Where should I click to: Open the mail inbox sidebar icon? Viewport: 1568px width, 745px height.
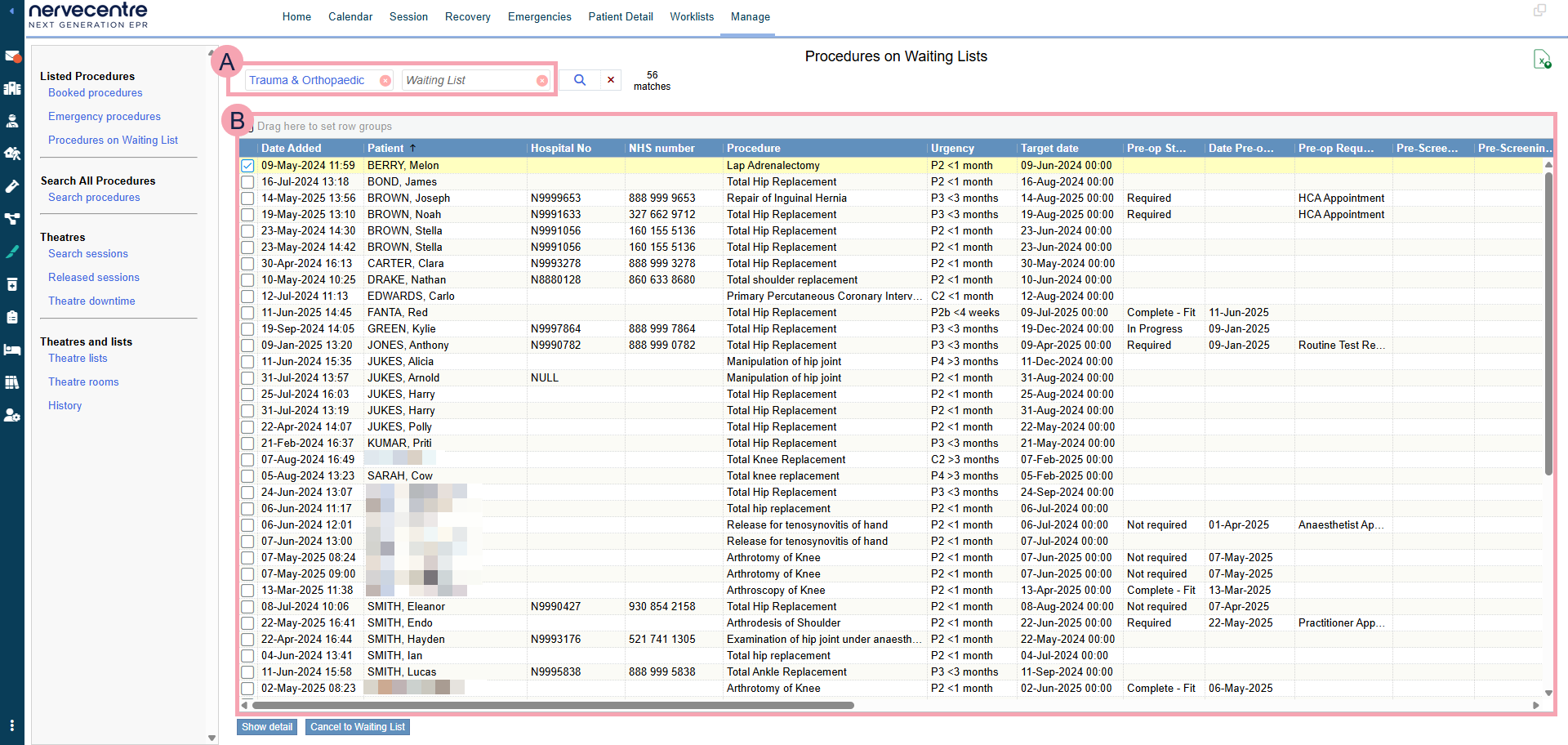point(12,56)
